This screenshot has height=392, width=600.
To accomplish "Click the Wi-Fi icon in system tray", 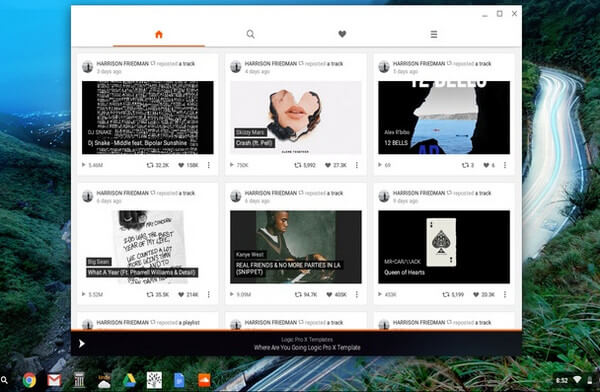I will (577, 380).
